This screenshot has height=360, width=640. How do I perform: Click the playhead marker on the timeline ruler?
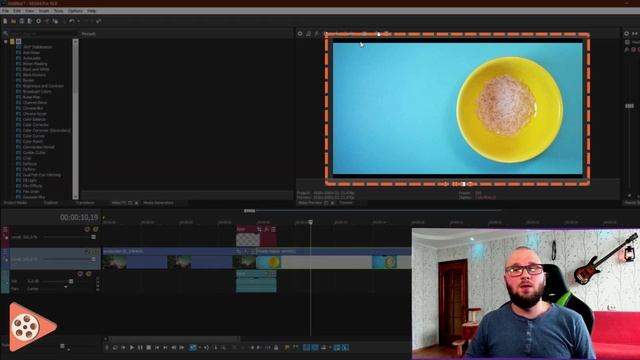tap(311, 222)
